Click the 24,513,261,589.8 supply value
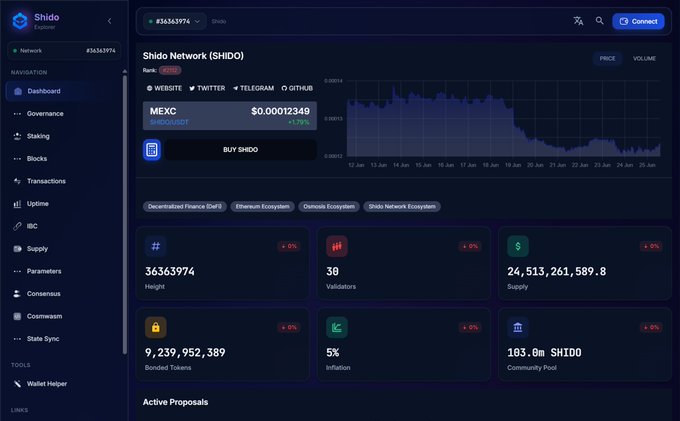The image size is (680, 421). (x=557, y=271)
